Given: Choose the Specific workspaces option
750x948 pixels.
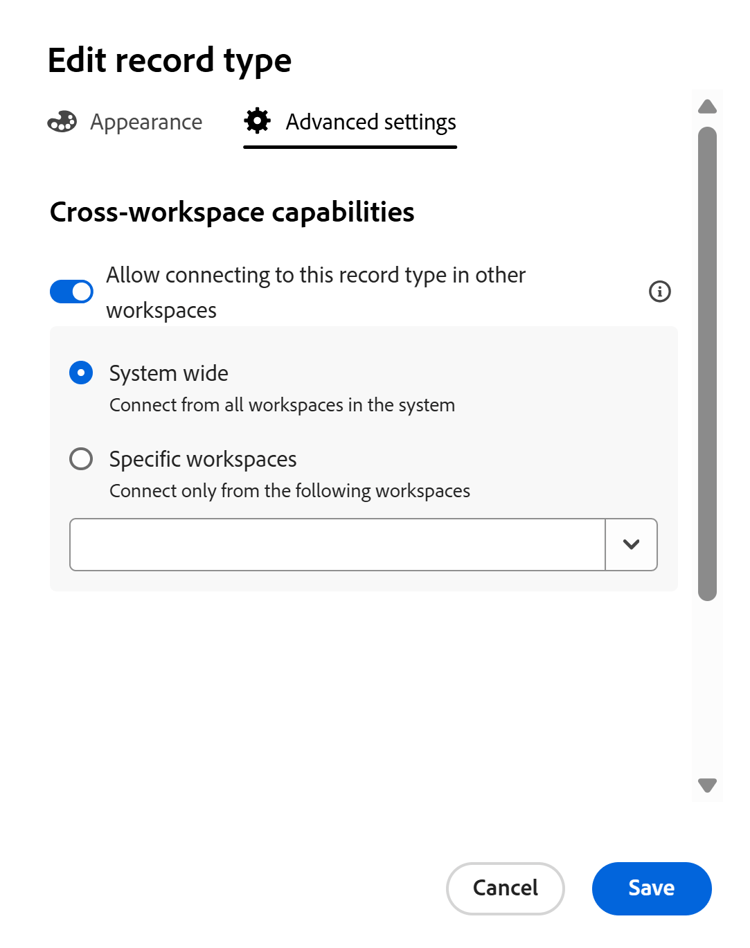Looking at the screenshot, I should point(81,458).
